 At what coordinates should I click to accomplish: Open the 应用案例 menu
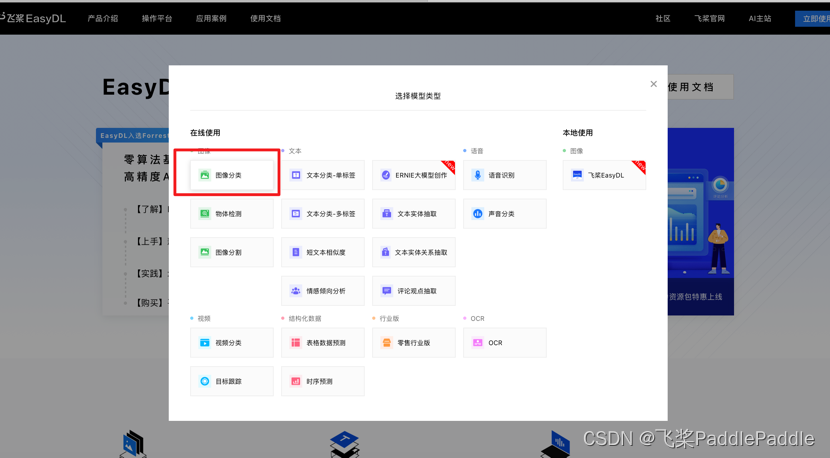211,19
